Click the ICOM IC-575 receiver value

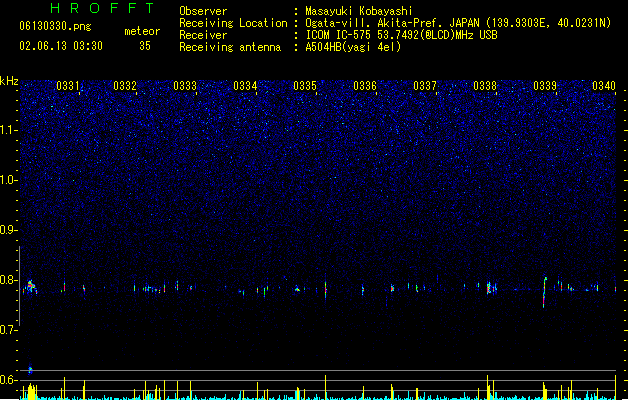402,35
